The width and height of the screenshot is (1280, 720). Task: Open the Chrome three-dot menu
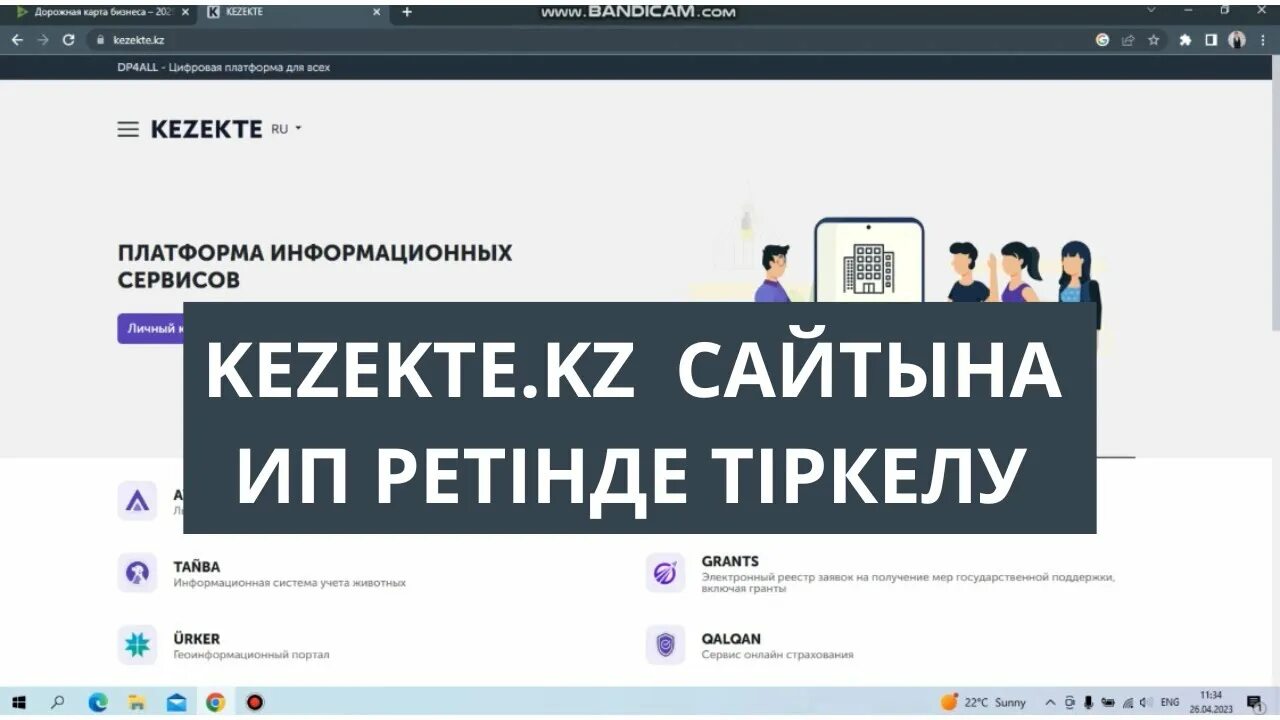[x=1263, y=40]
